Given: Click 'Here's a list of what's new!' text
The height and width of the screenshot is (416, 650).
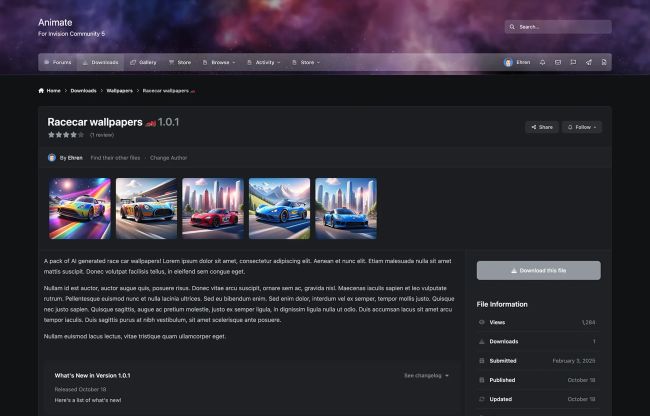Looking at the screenshot, I should point(88,400).
